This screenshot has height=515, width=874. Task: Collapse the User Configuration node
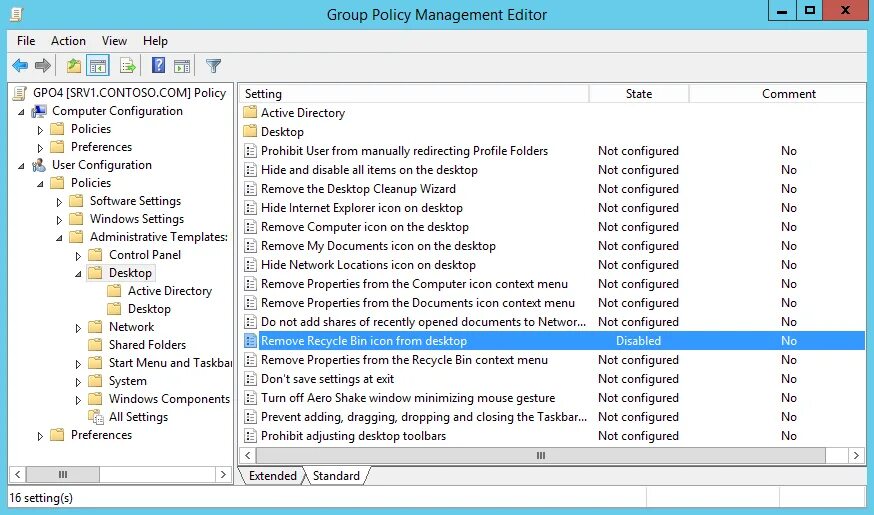point(21,166)
